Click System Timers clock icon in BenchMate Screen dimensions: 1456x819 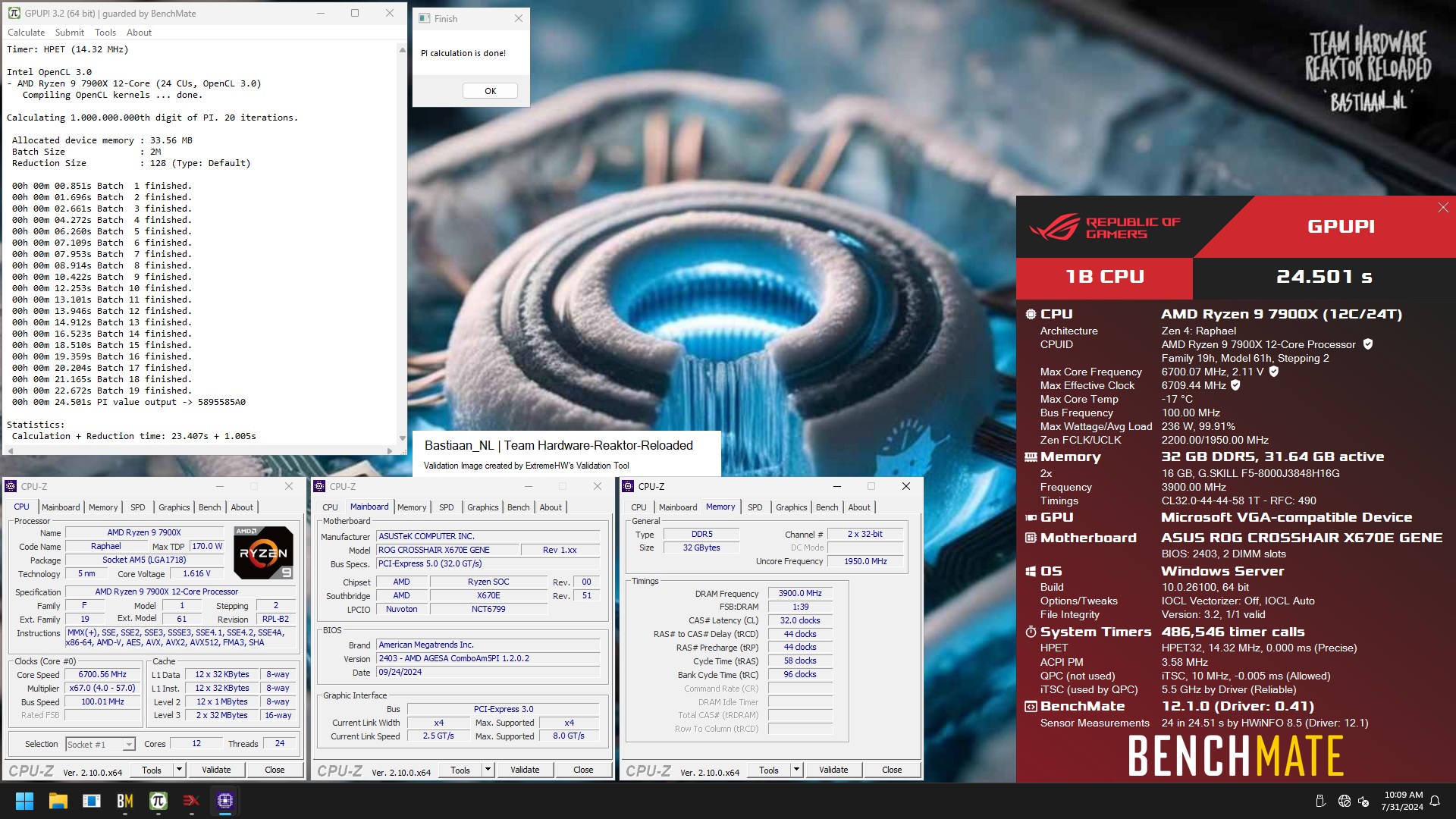(1031, 632)
